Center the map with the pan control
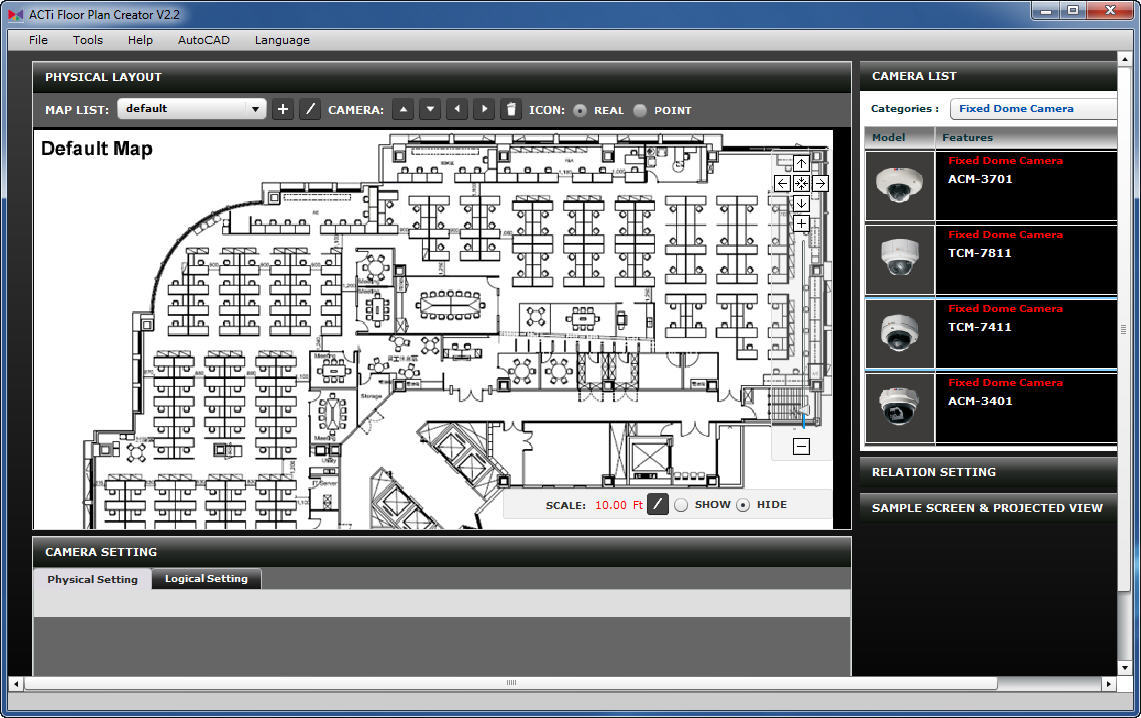 pos(801,183)
